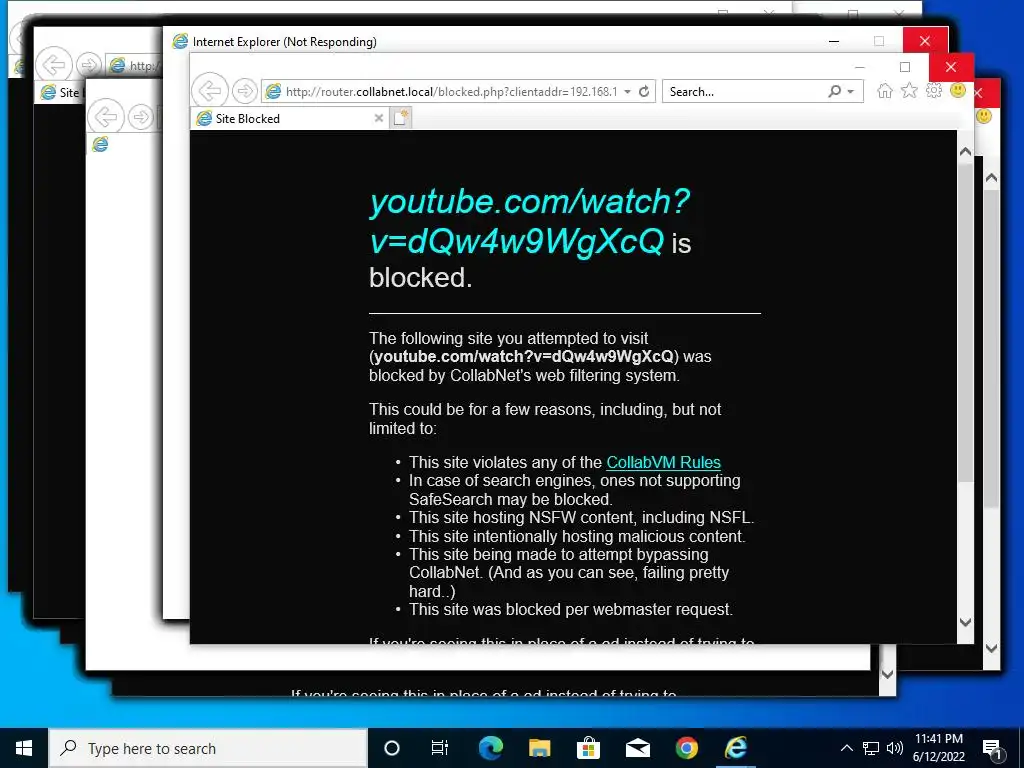Click the scroll up arrow of the rear right window
This screenshot has width=1024, height=768.
[991, 178]
